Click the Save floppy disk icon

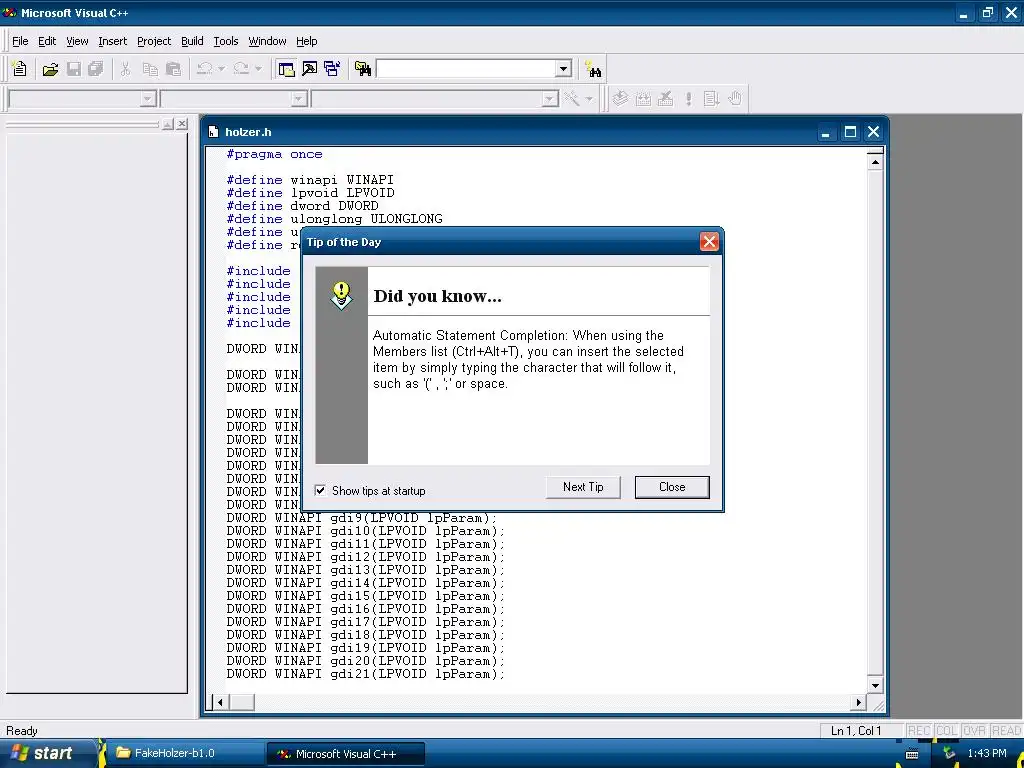(x=74, y=69)
